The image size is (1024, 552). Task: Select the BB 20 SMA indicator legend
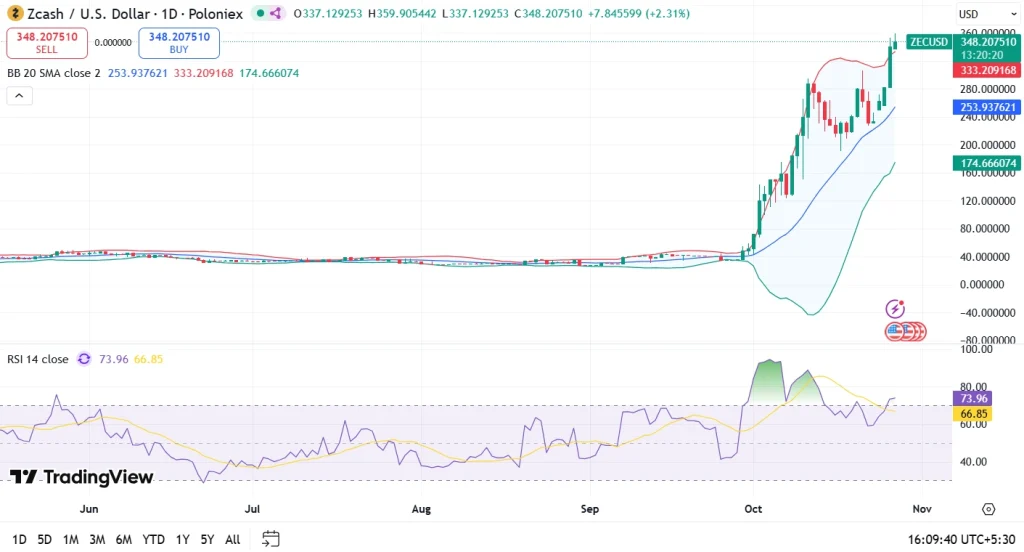click(54, 73)
